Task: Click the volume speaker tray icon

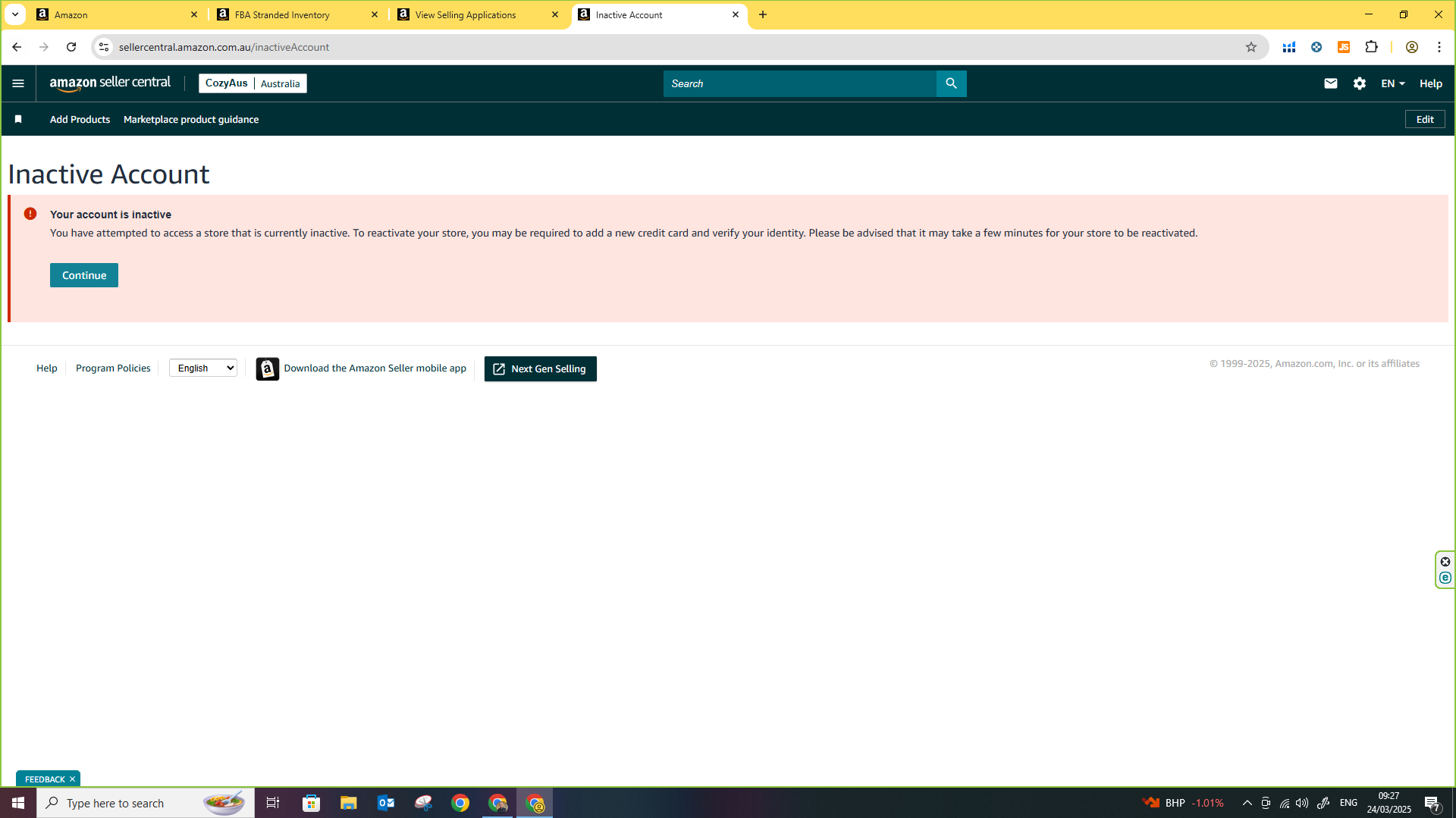Action: 1302,803
